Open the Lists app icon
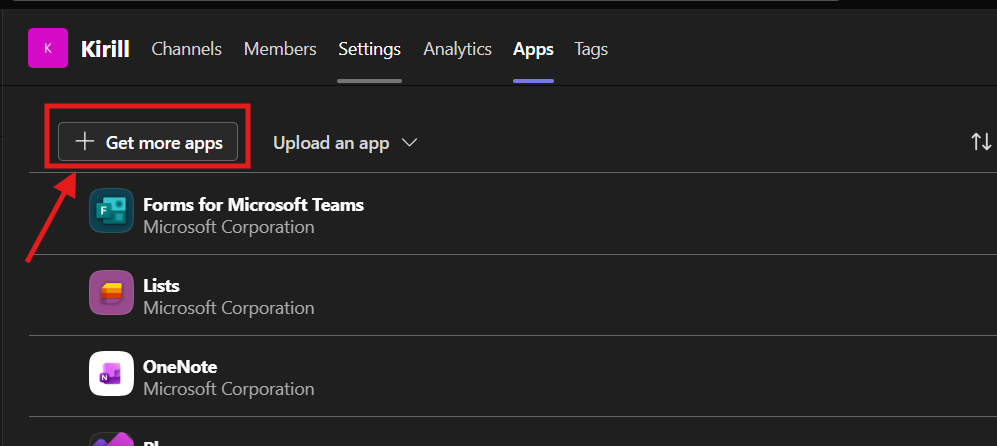 pyautogui.click(x=111, y=292)
